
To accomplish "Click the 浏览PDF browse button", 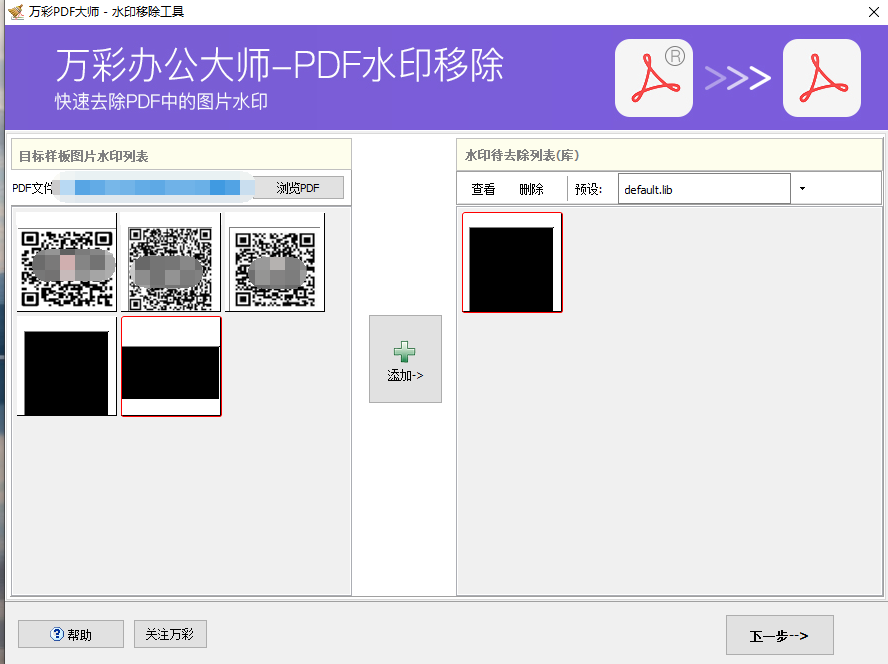I will click(298, 188).
